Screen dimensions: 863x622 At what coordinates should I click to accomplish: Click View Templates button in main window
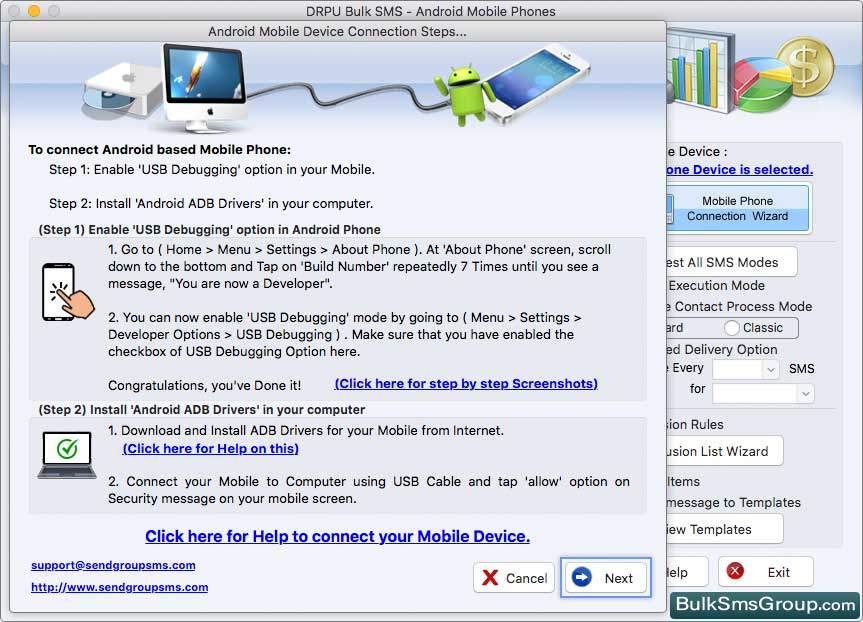tap(724, 529)
